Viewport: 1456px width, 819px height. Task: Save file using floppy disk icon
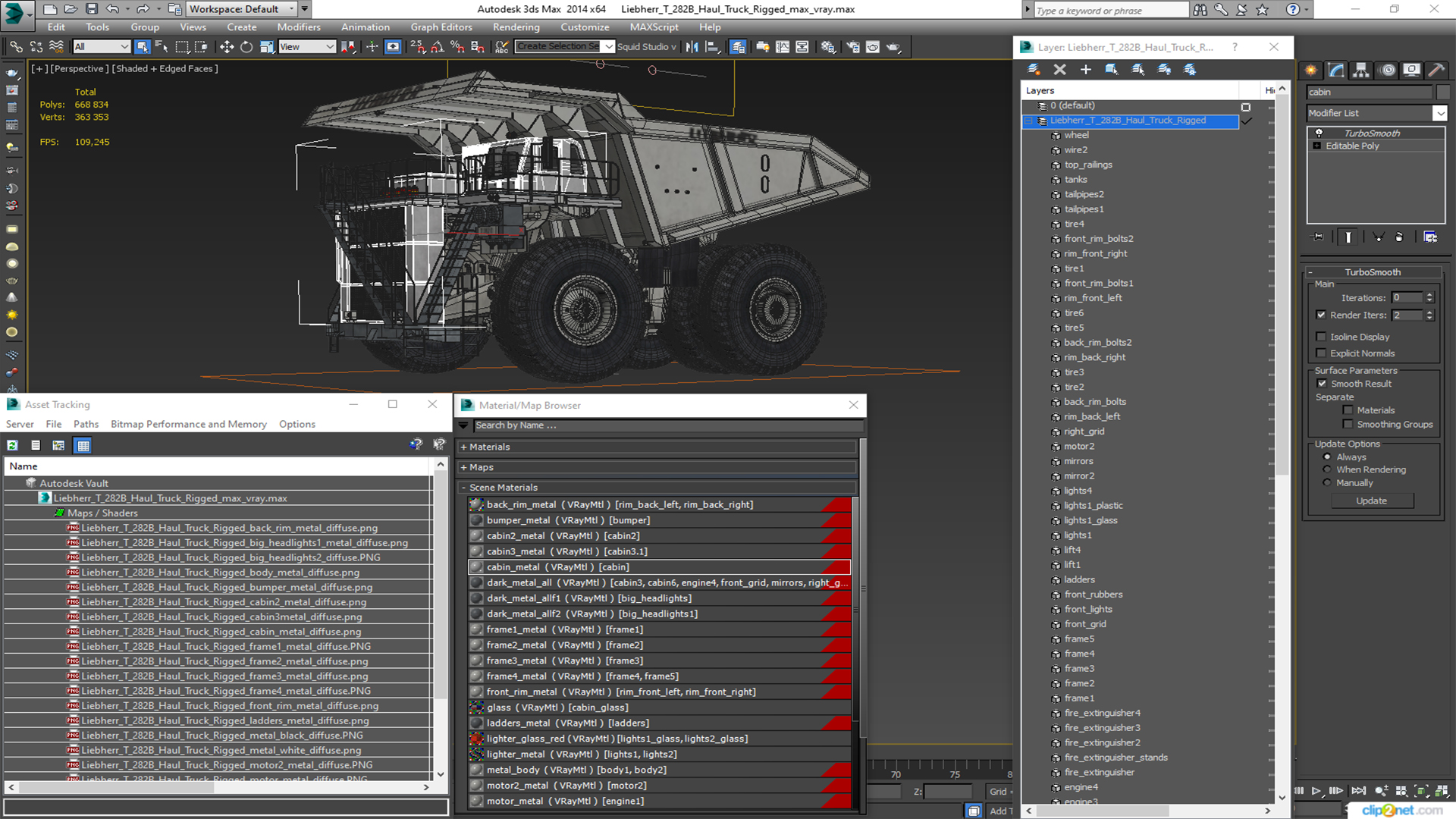click(92, 9)
